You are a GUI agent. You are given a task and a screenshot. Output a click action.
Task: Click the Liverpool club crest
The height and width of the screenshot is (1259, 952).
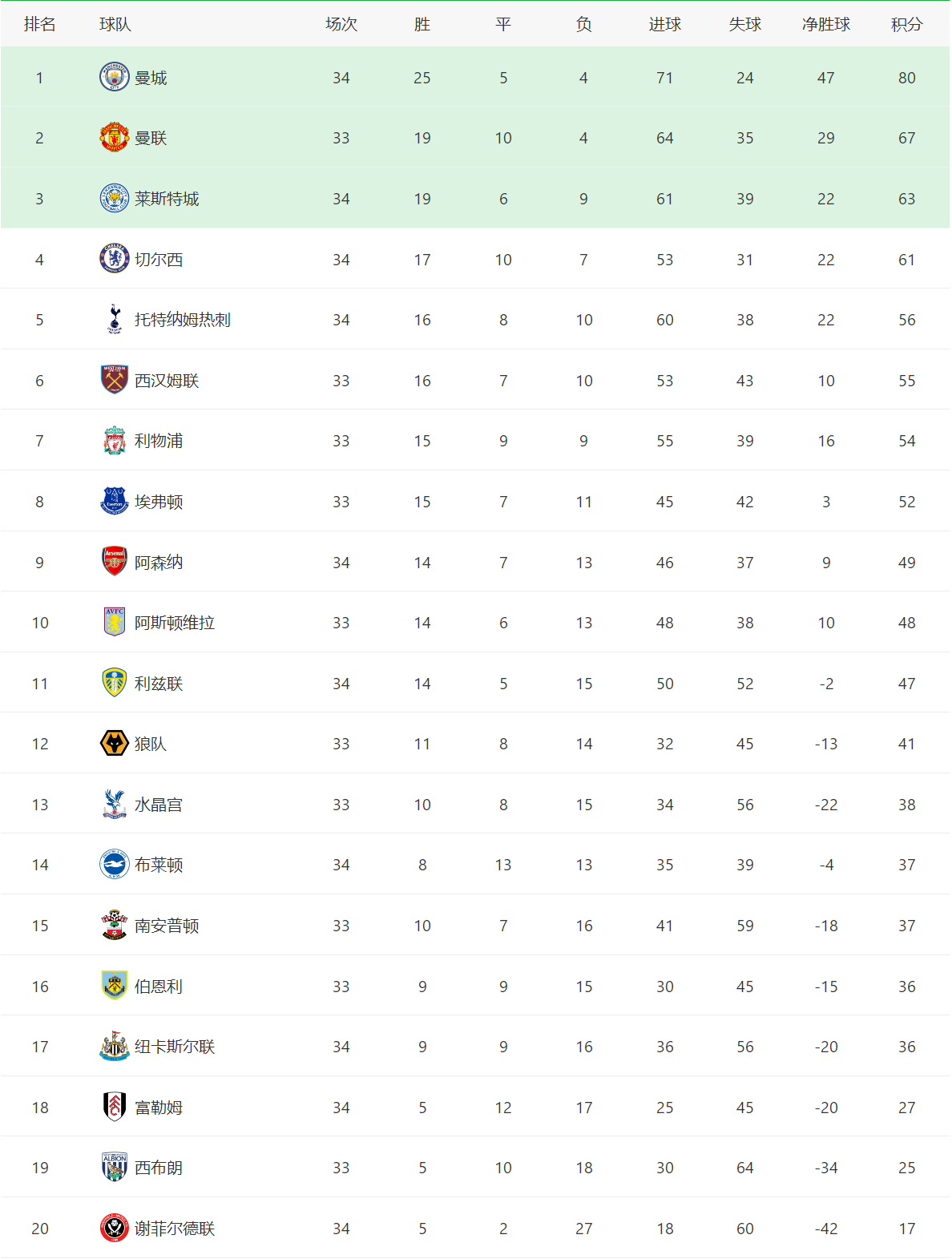click(115, 441)
